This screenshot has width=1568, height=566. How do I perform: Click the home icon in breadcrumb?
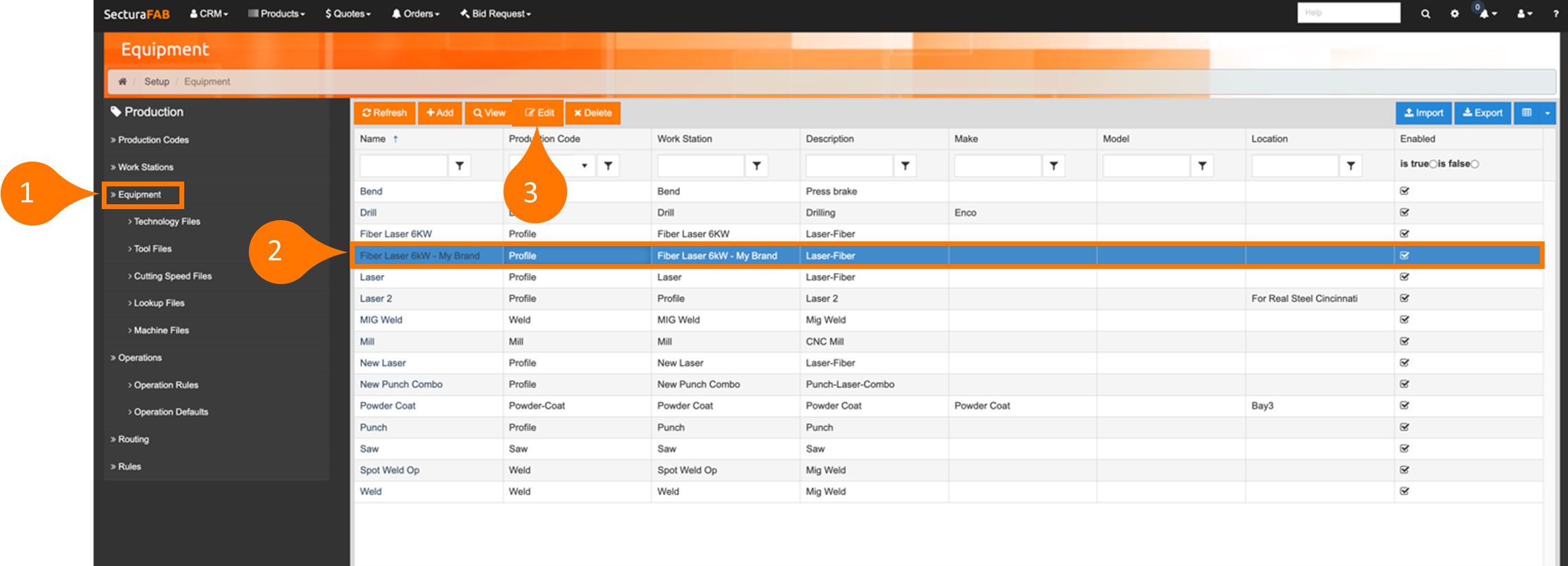click(x=122, y=81)
